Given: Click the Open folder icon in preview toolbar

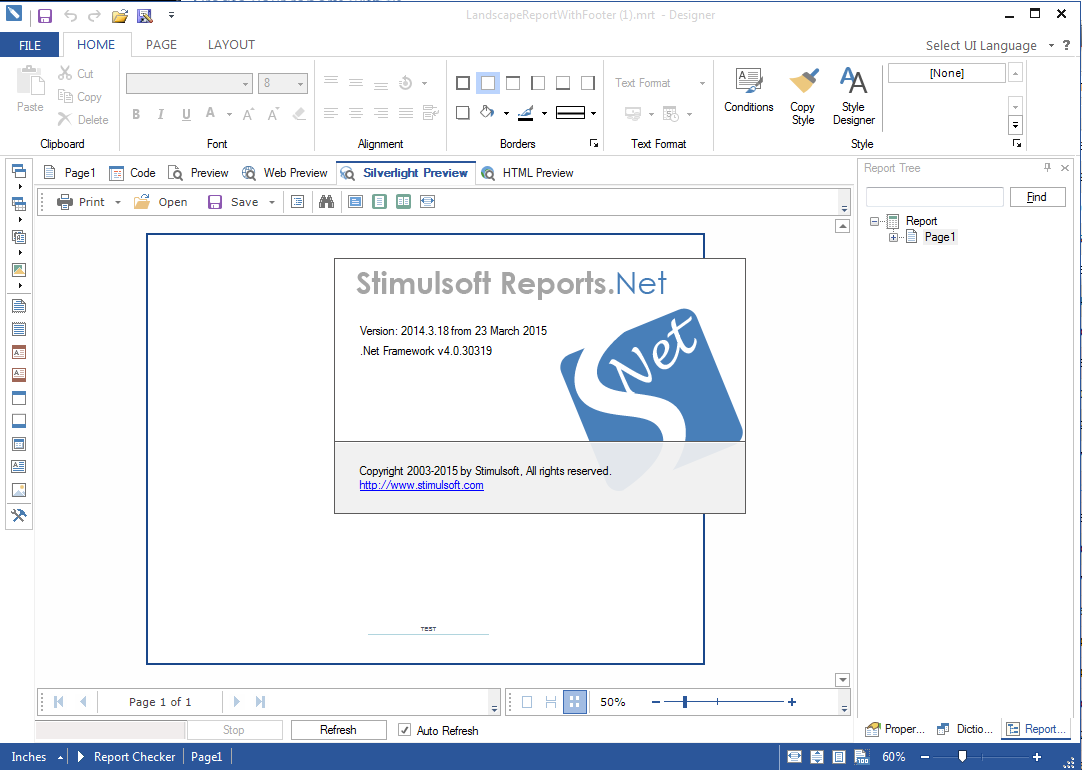Looking at the screenshot, I should [141, 201].
